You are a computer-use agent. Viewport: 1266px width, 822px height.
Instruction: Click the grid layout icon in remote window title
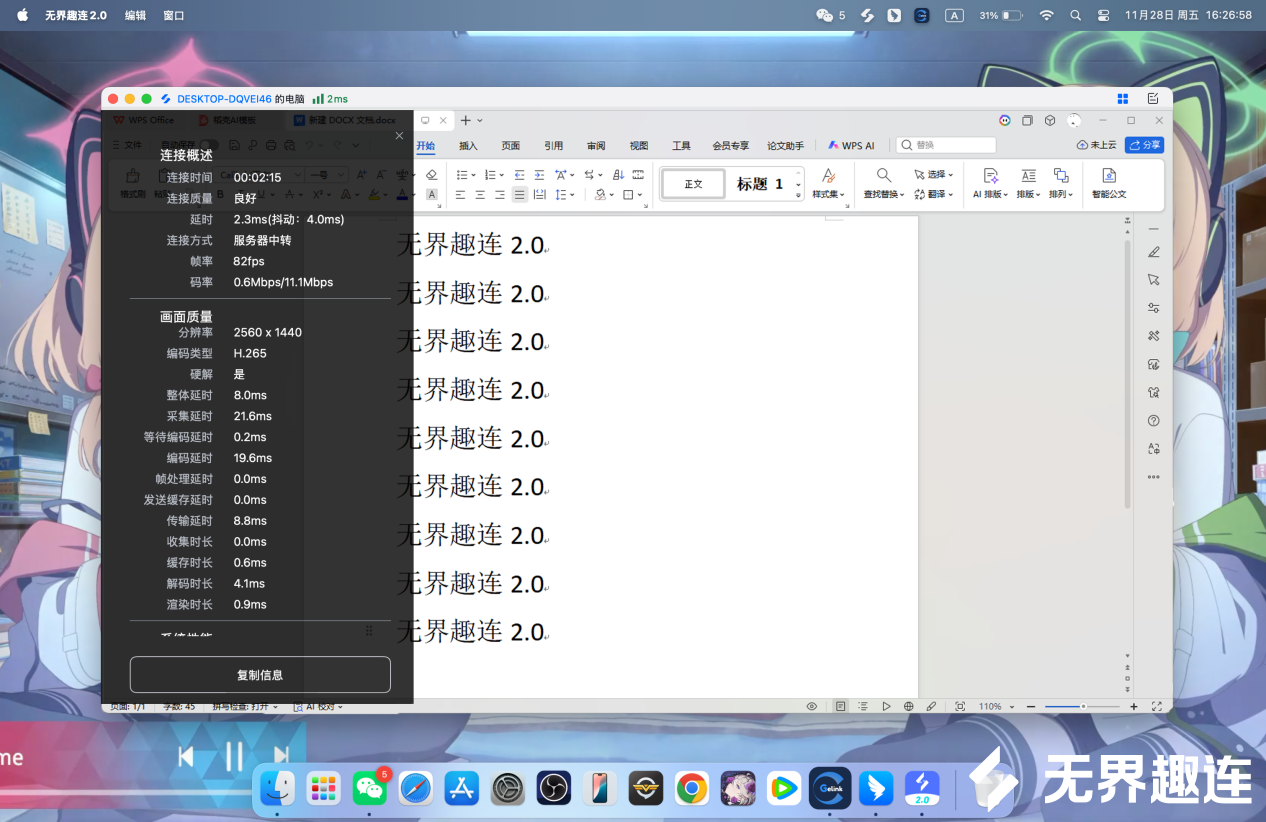coord(1123,98)
